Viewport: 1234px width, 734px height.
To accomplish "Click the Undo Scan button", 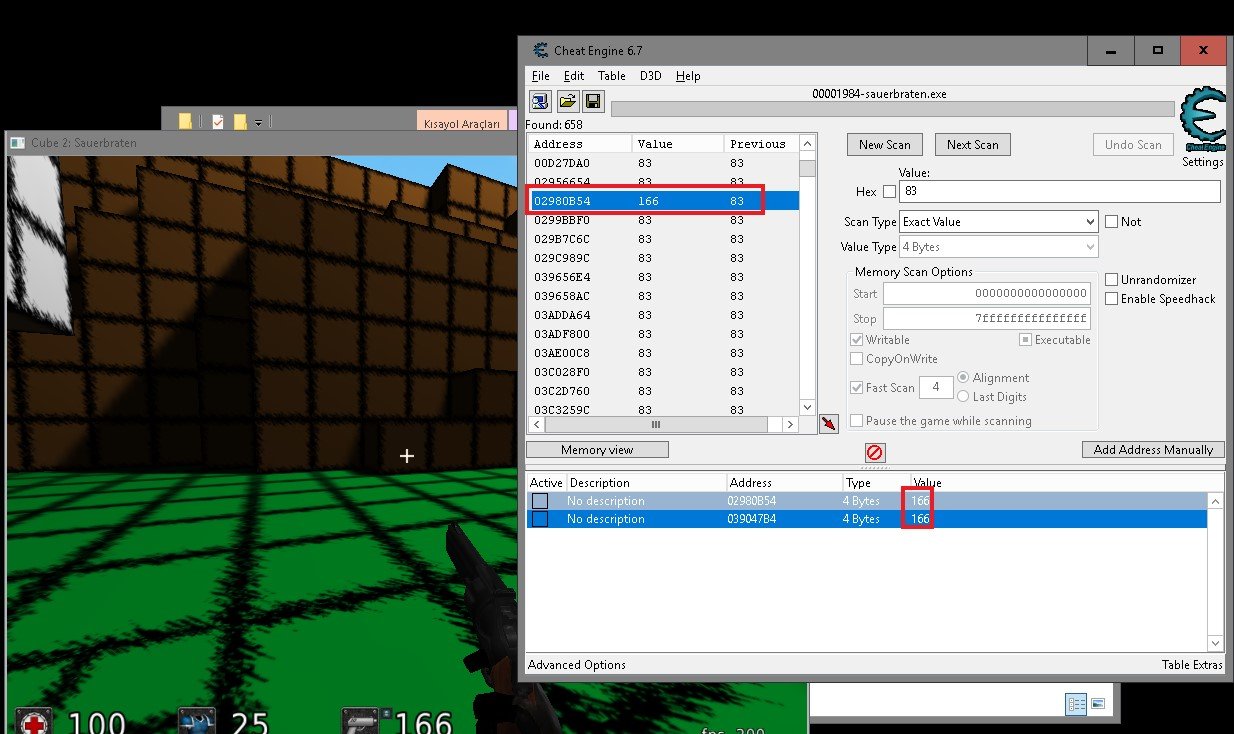I will coord(1133,145).
